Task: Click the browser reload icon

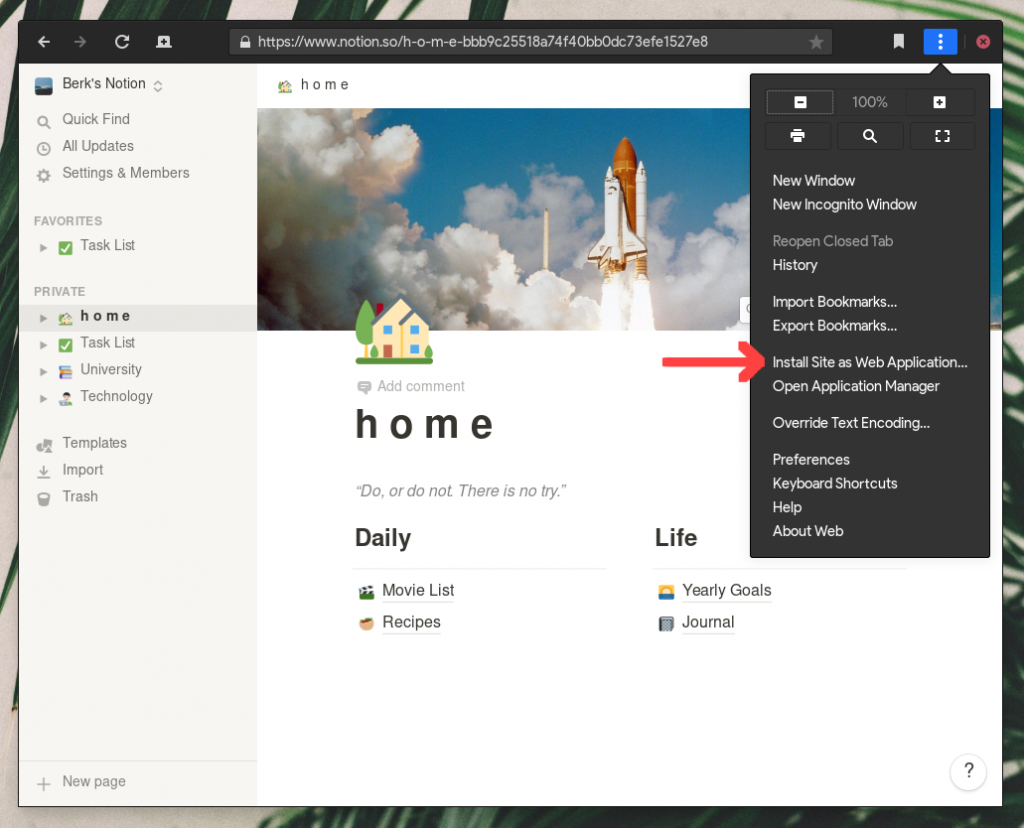Action: (x=122, y=42)
